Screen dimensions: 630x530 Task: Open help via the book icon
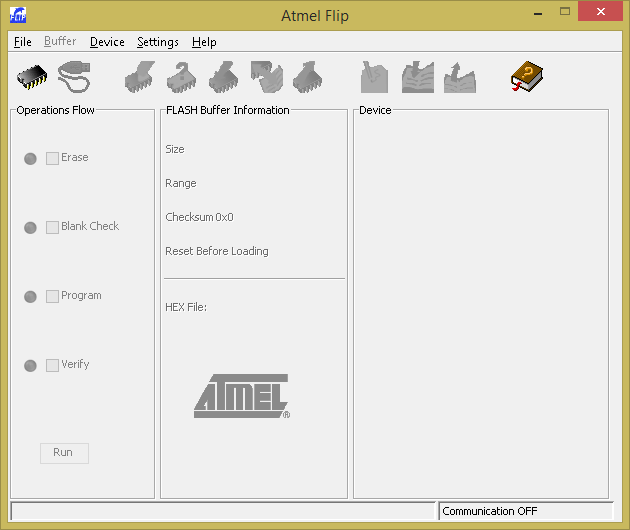click(x=526, y=76)
